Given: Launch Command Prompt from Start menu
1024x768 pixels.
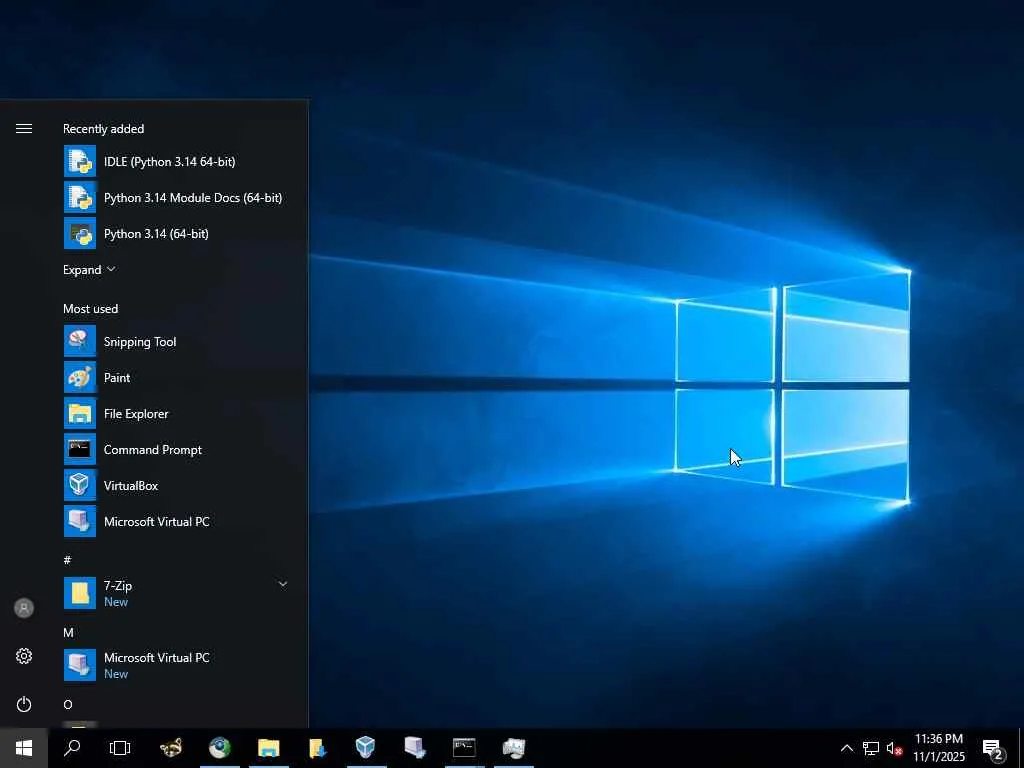Looking at the screenshot, I should [177, 449].
